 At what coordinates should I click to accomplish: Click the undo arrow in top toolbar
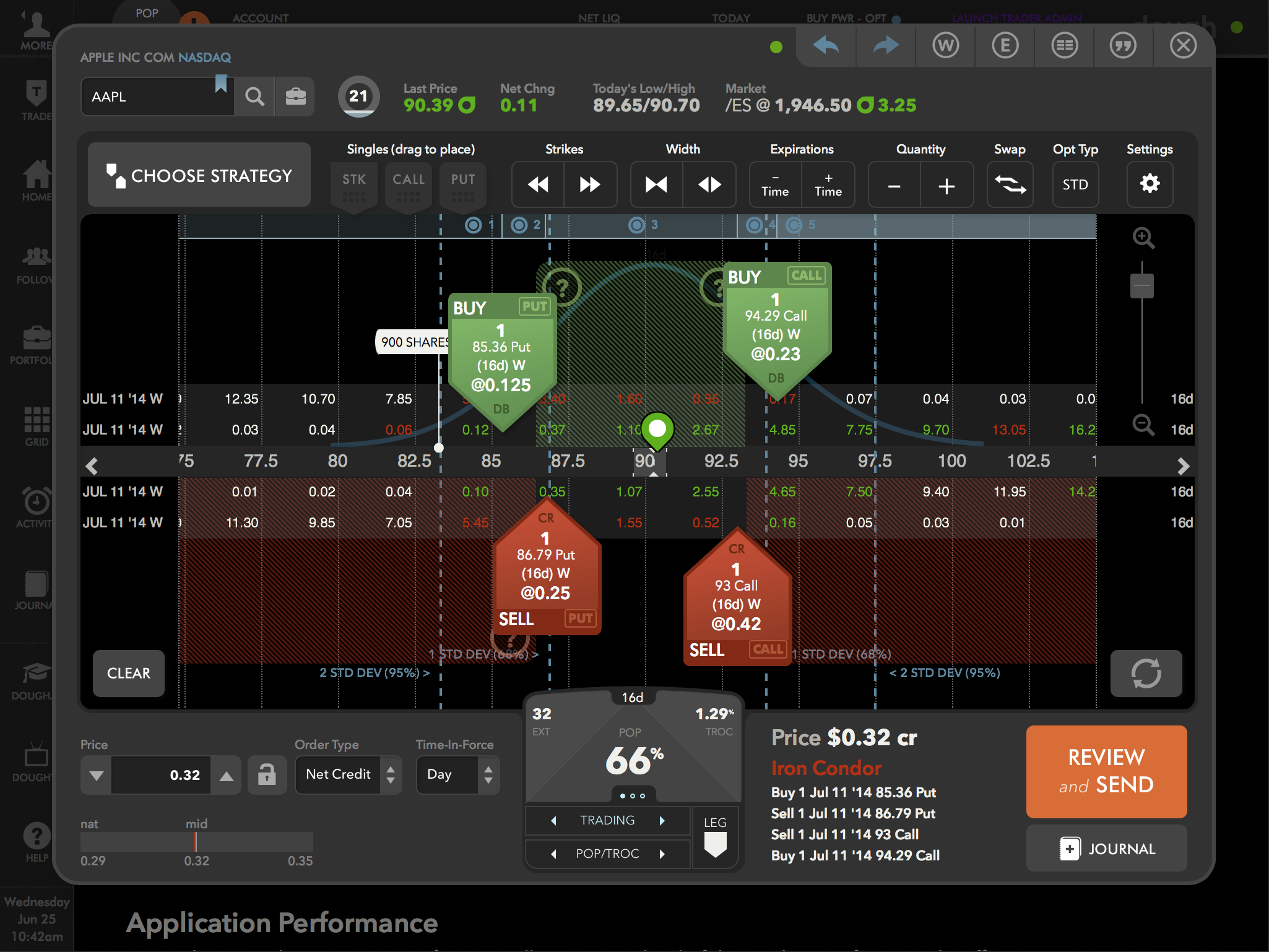click(826, 45)
